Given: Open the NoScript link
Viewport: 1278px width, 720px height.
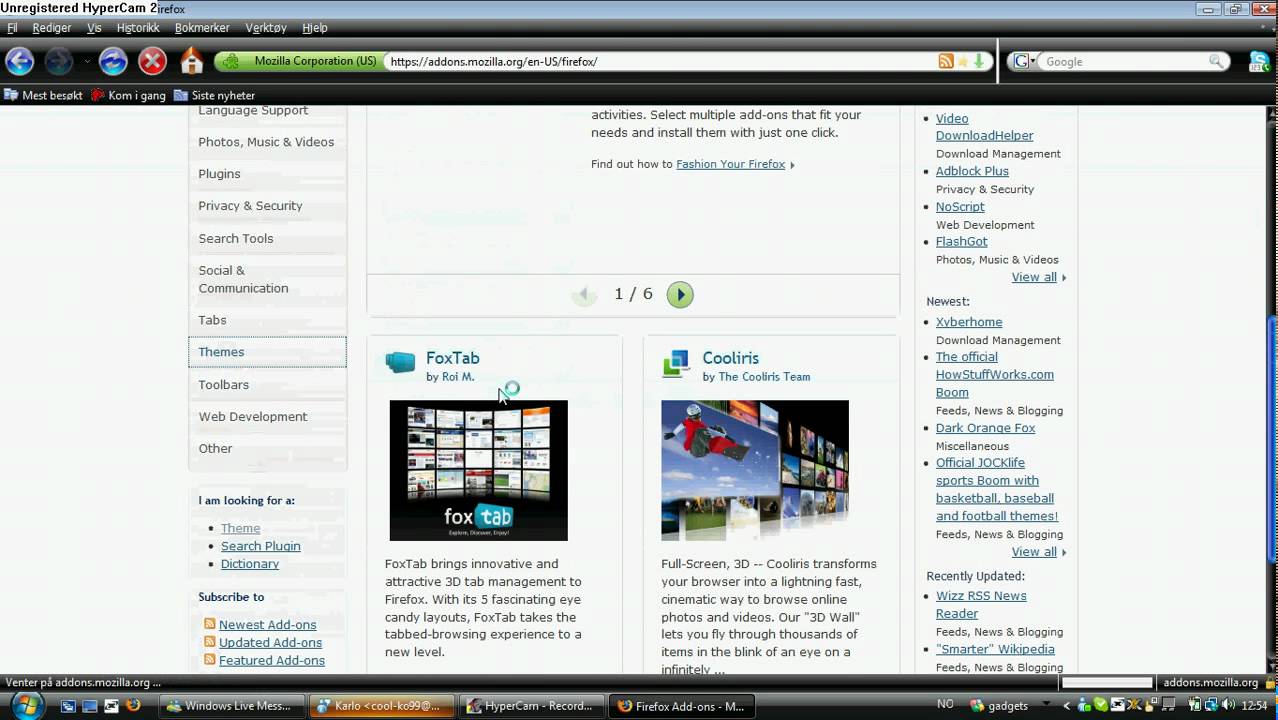Looking at the screenshot, I should (960, 206).
